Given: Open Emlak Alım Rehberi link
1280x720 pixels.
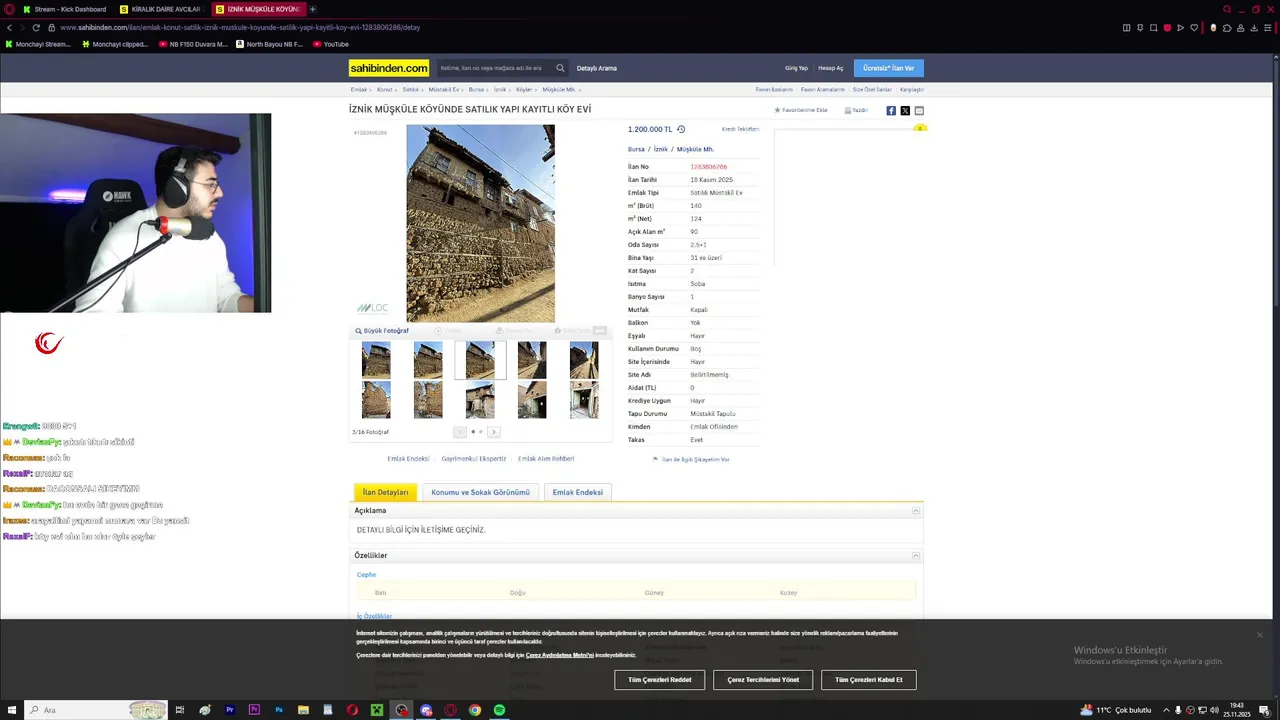Looking at the screenshot, I should [546, 459].
